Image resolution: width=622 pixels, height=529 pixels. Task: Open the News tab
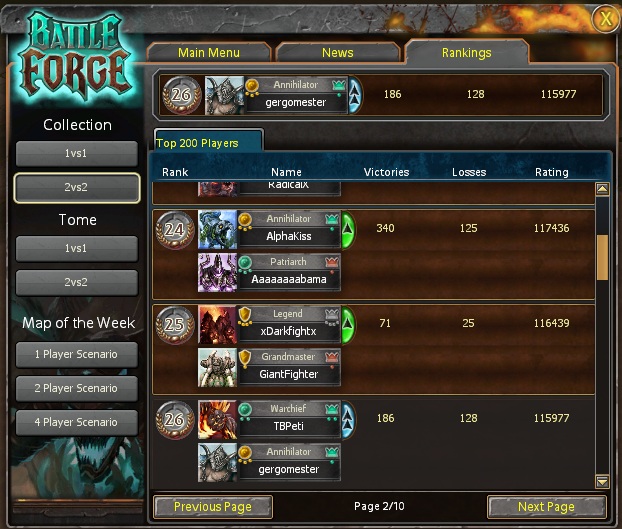coord(338,53)
